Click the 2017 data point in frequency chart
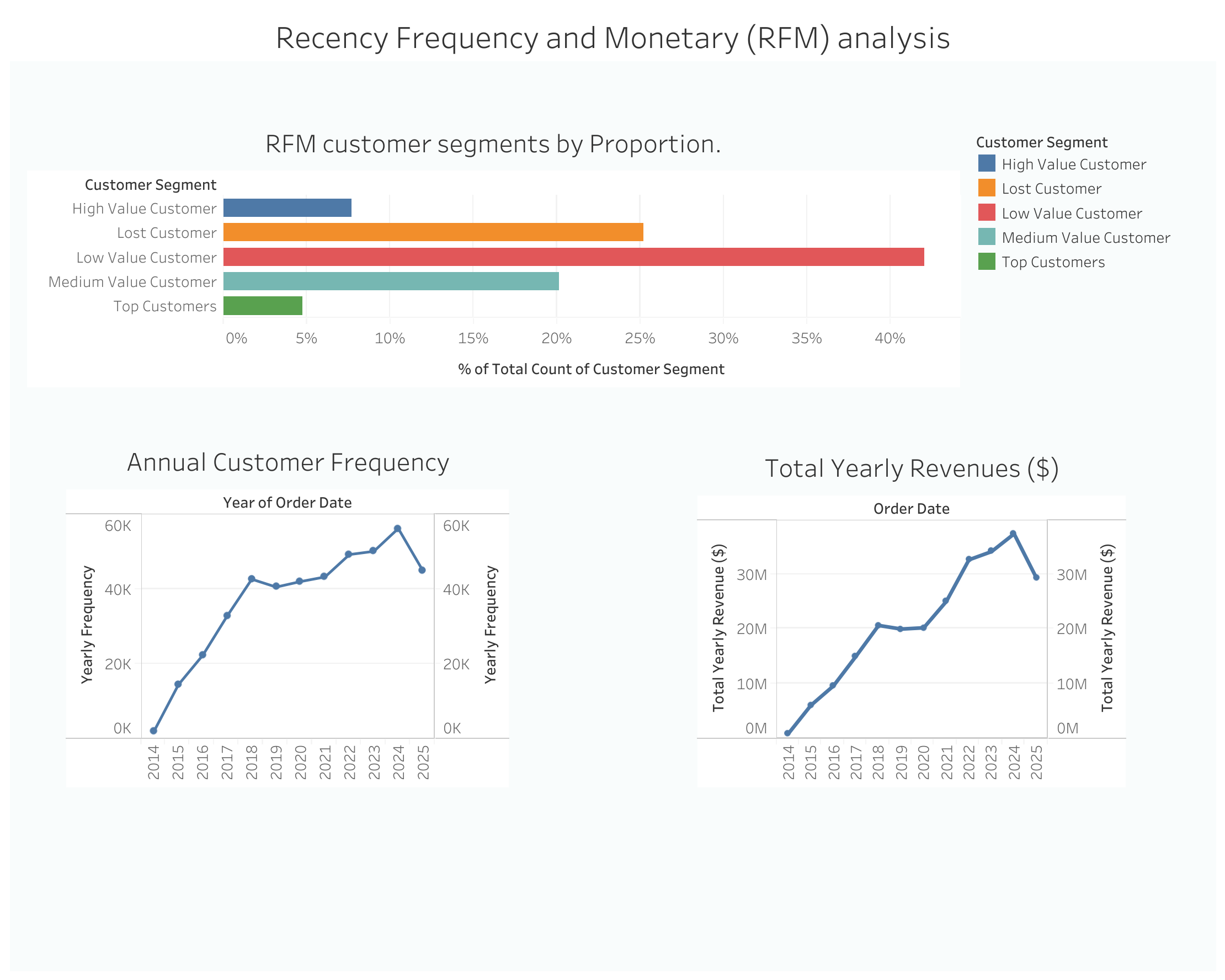This screenshot has width=1225, height=980. coord(227,615)
